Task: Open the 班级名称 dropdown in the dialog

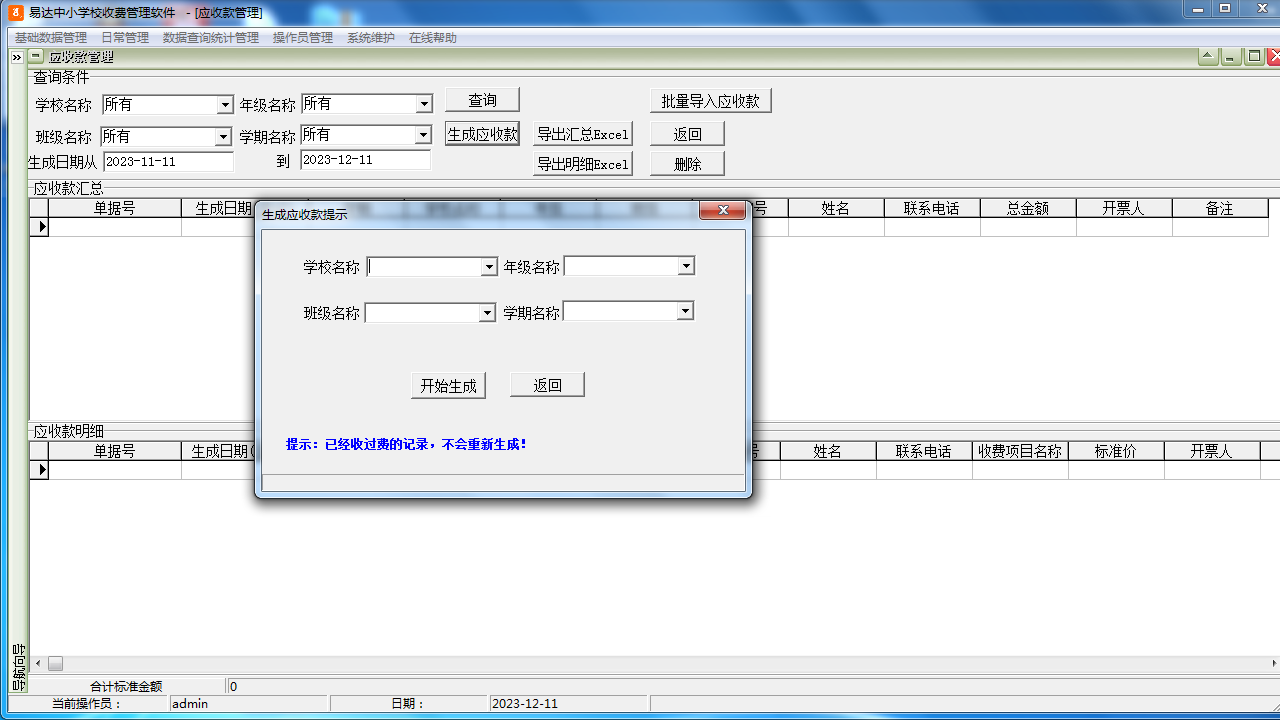Action: pos(487,313)
